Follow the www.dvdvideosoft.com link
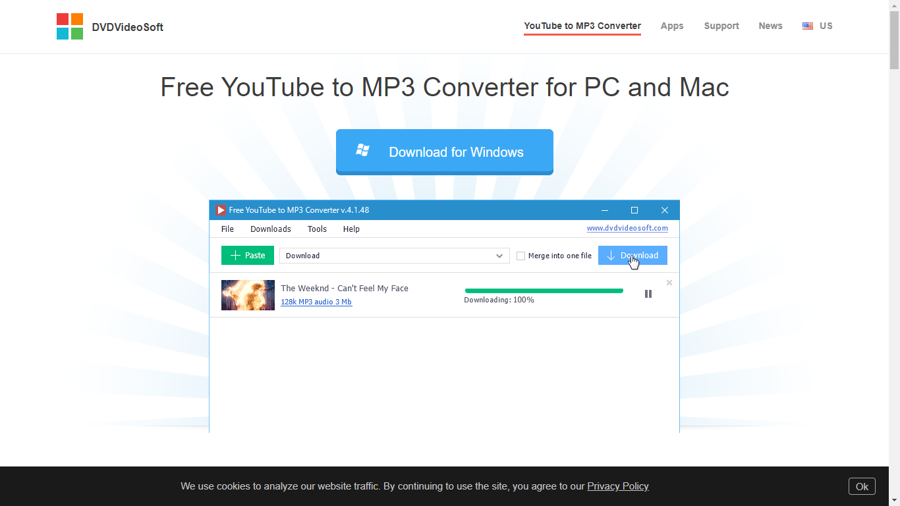 [x=627, y=228]
